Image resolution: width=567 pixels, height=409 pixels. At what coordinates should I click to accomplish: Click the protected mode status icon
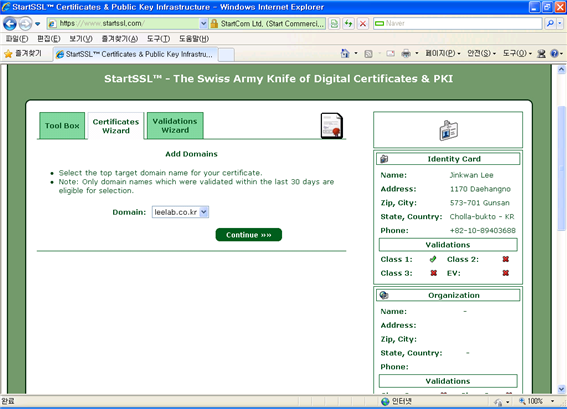pyautogui.click(x=499, y=402)
